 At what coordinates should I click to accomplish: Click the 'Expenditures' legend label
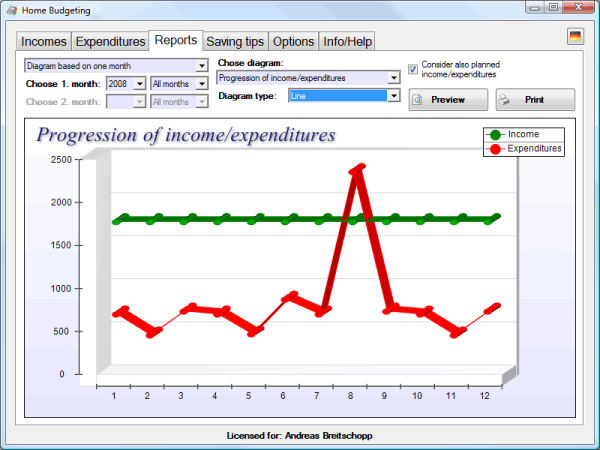coord(534,148)
